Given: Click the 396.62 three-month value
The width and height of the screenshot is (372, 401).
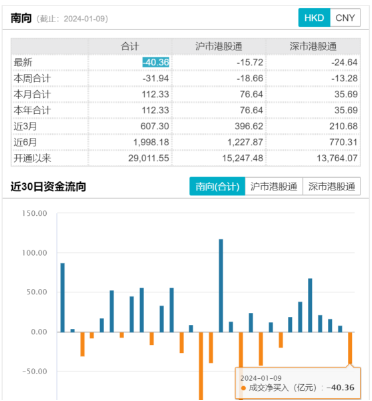Looking at the screenshot, I should pyautogui.click(x=249, y=126).
